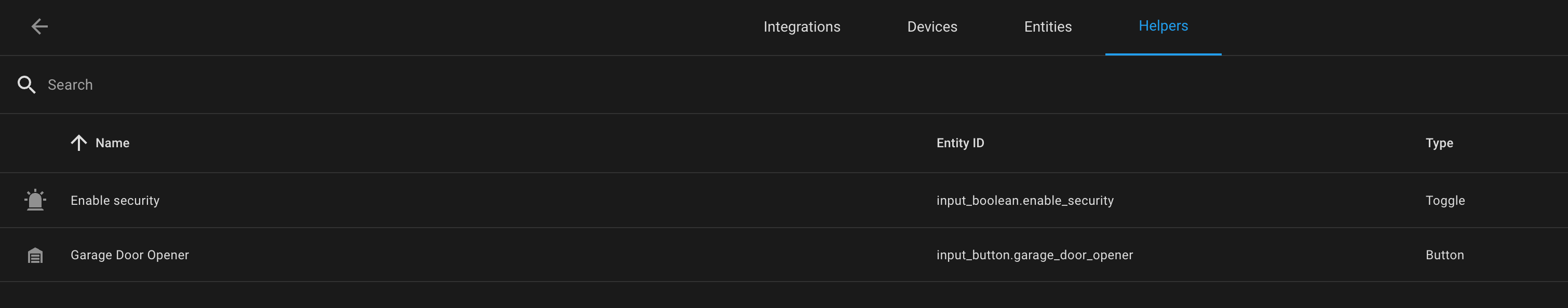Click the Button type cell
The height and width of the screenshot is (308, 1568).
click(1444, 255)
